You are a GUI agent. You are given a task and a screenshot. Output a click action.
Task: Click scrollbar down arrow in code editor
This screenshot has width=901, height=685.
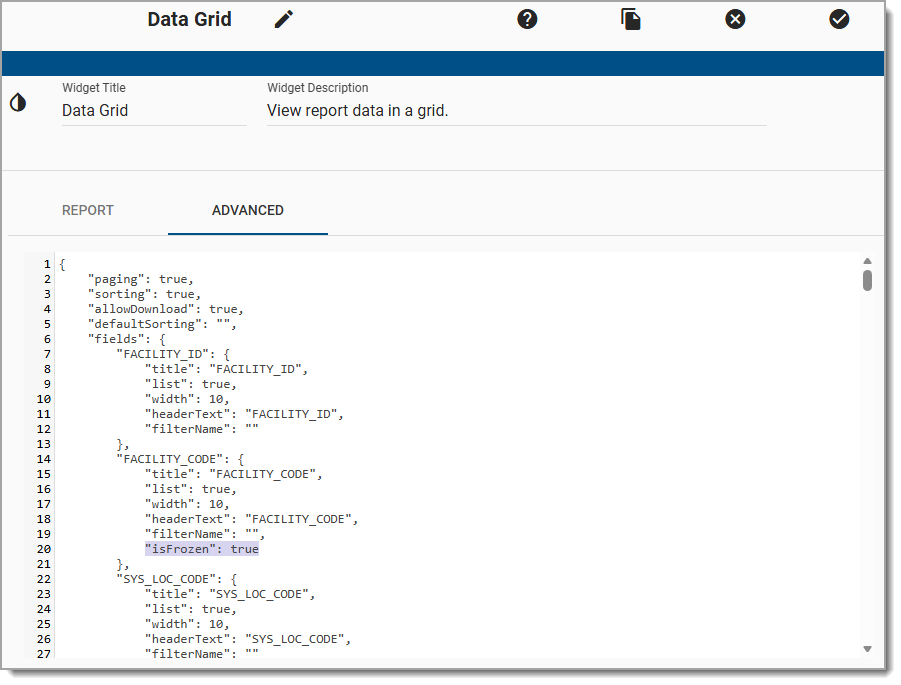tap(867, 649)
